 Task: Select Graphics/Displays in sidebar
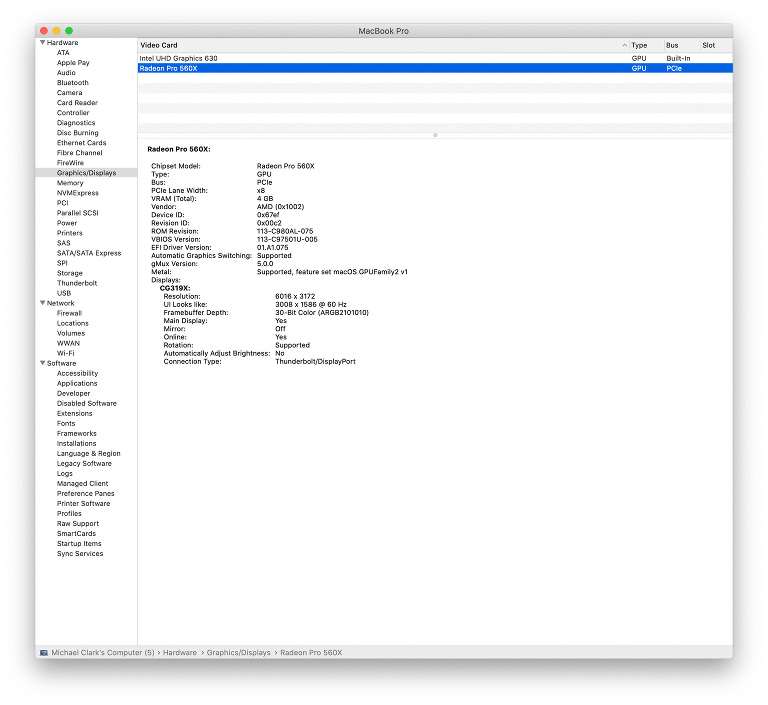(x=86, y=173)
